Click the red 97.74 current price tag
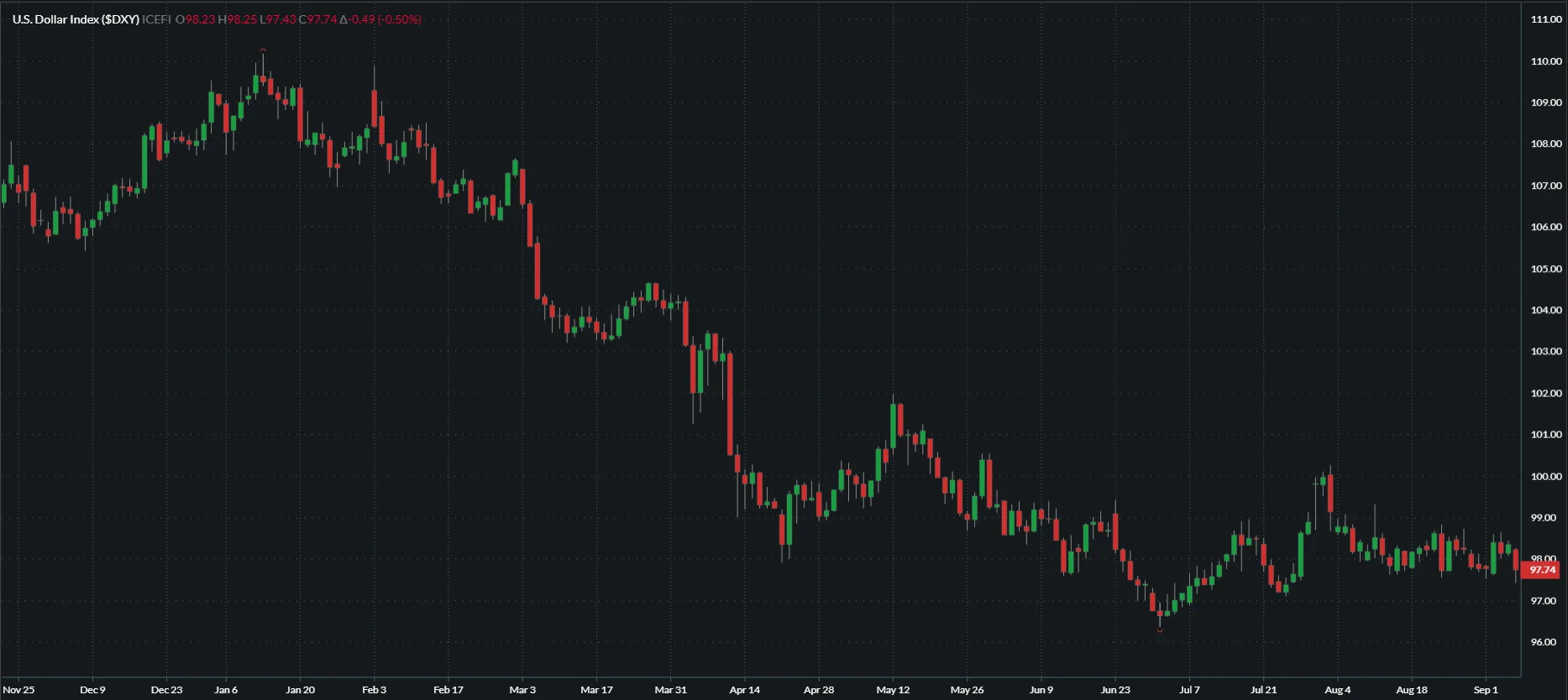This screenshot has width=1568, height=700. pyautogui.click(x=1542, y=570)
